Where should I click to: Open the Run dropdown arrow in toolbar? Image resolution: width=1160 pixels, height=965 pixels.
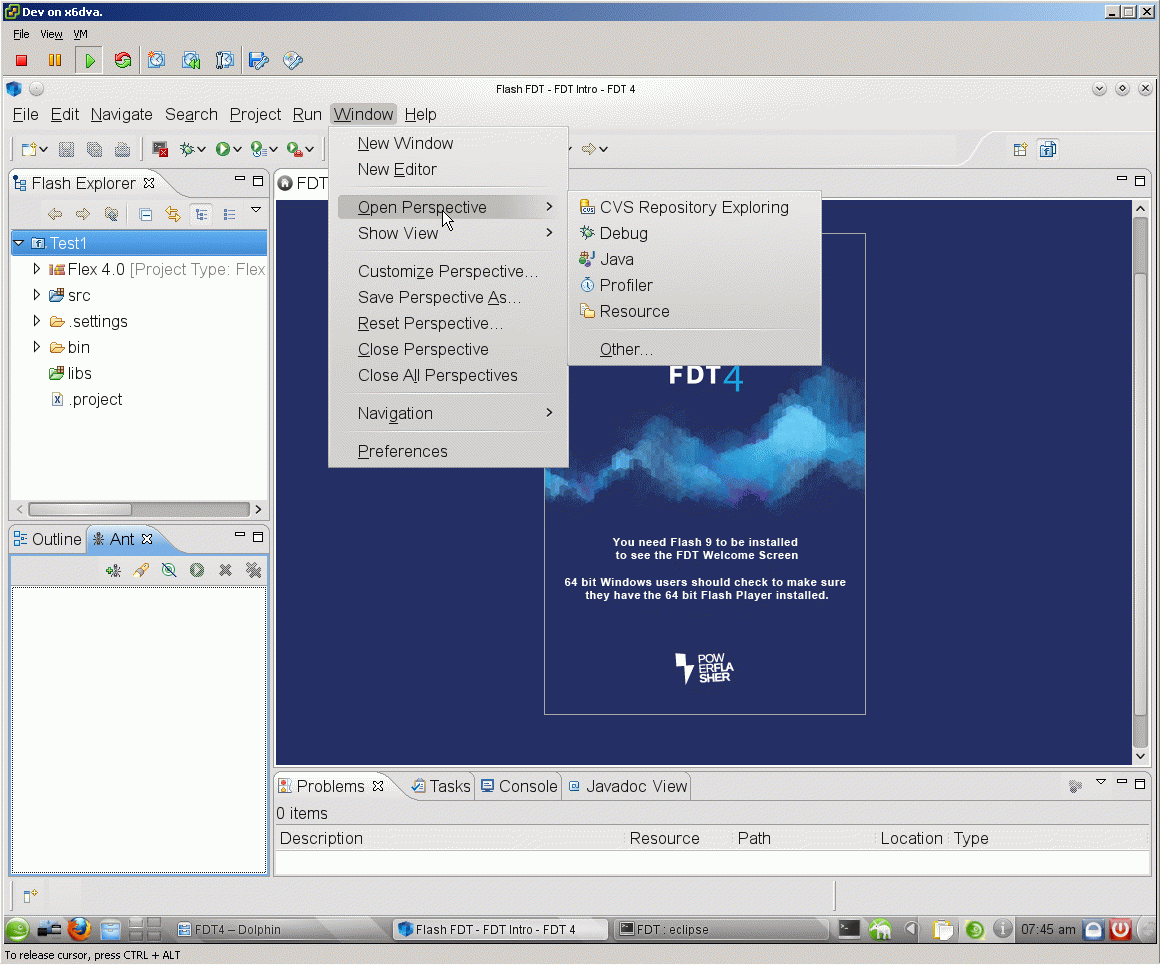pos(237,149)
